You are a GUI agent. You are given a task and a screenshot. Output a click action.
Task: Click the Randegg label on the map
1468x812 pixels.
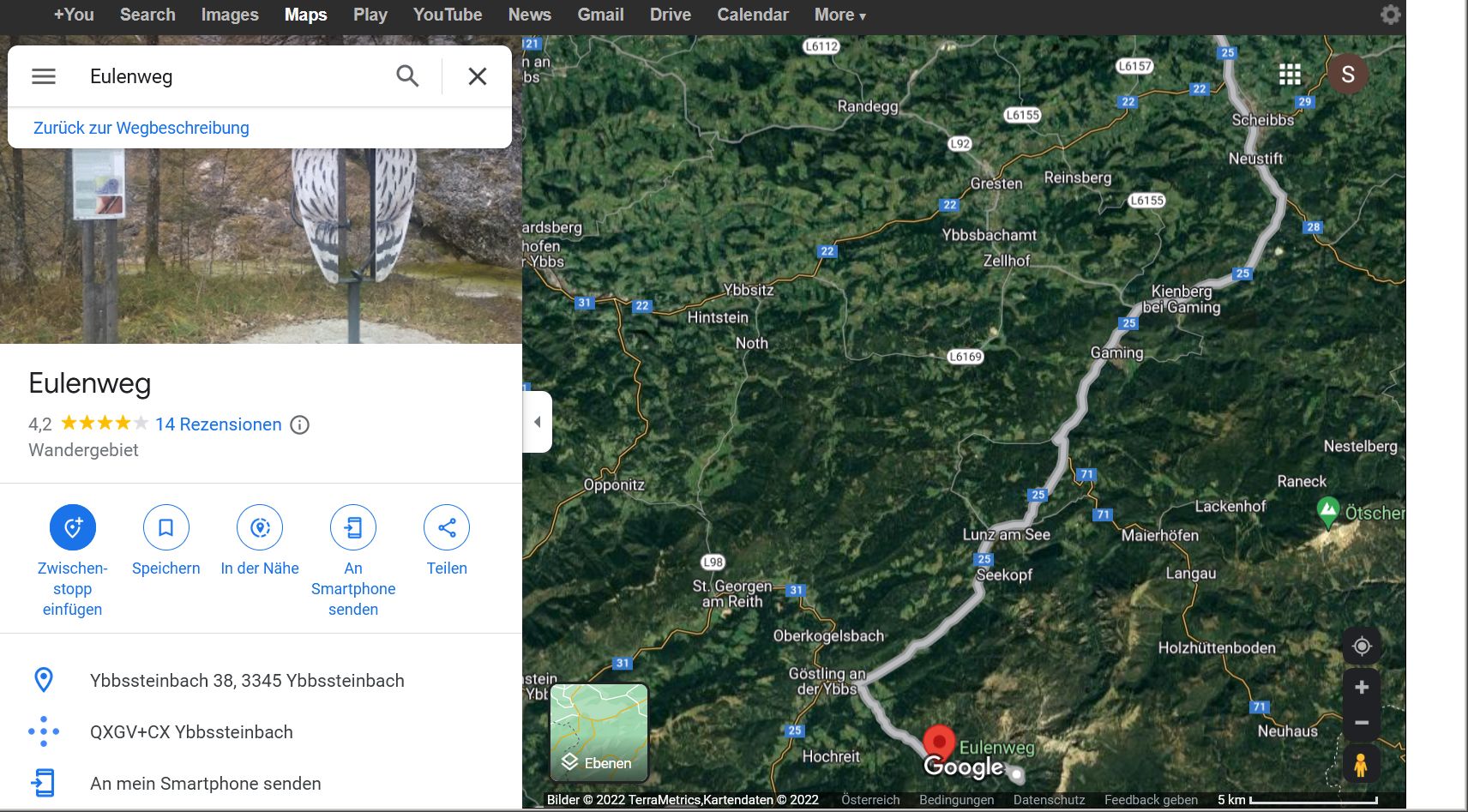click(x=868, y=106)
